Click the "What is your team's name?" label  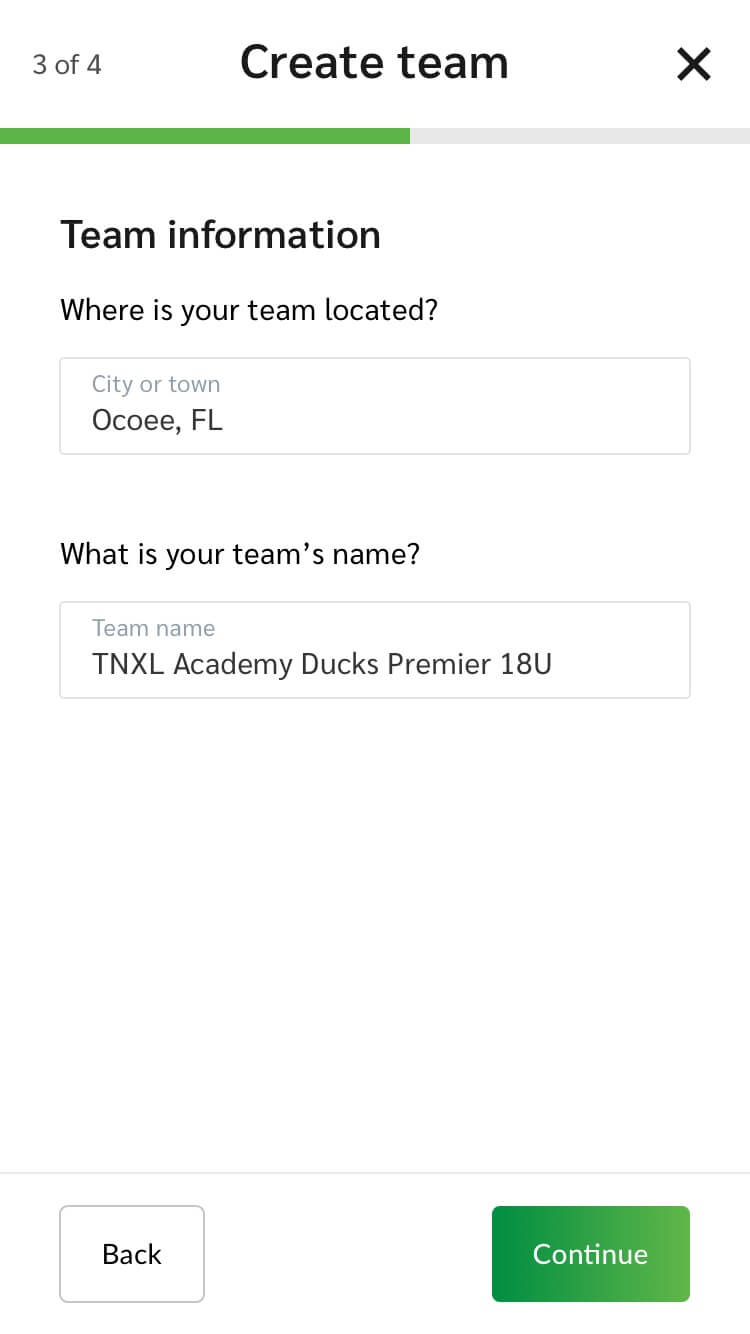coord(240,554)
